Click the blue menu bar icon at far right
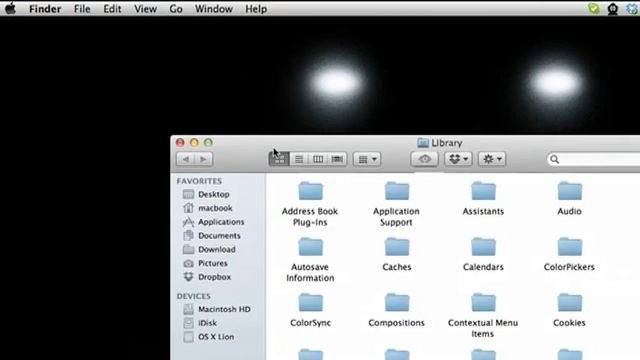Image resolution: width=640 pixels, height=360 pixels. click(x=632, y=9)
